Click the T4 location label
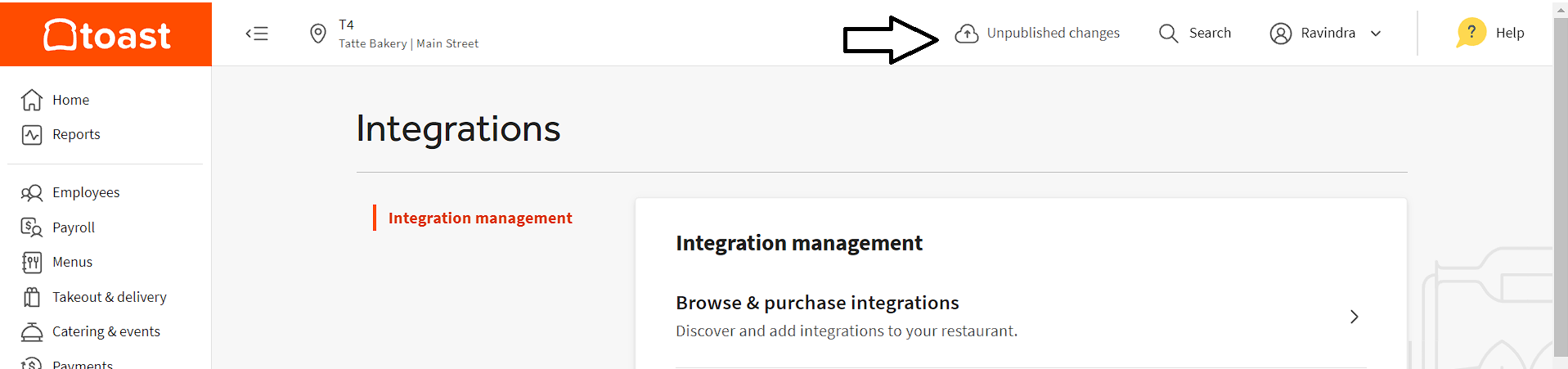 click(x=346, y=25)
